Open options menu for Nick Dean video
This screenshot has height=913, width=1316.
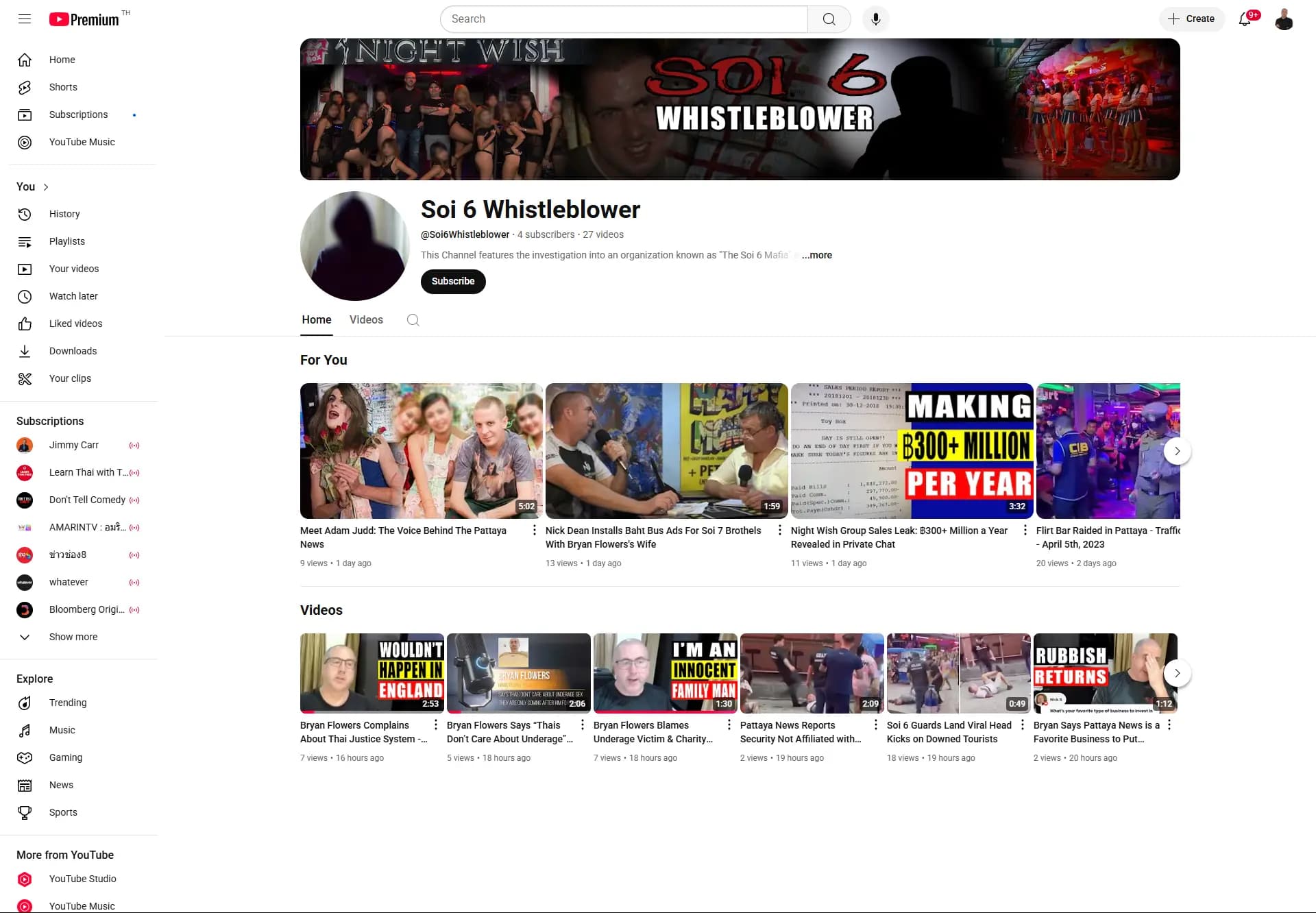click(x=779, y=530)
